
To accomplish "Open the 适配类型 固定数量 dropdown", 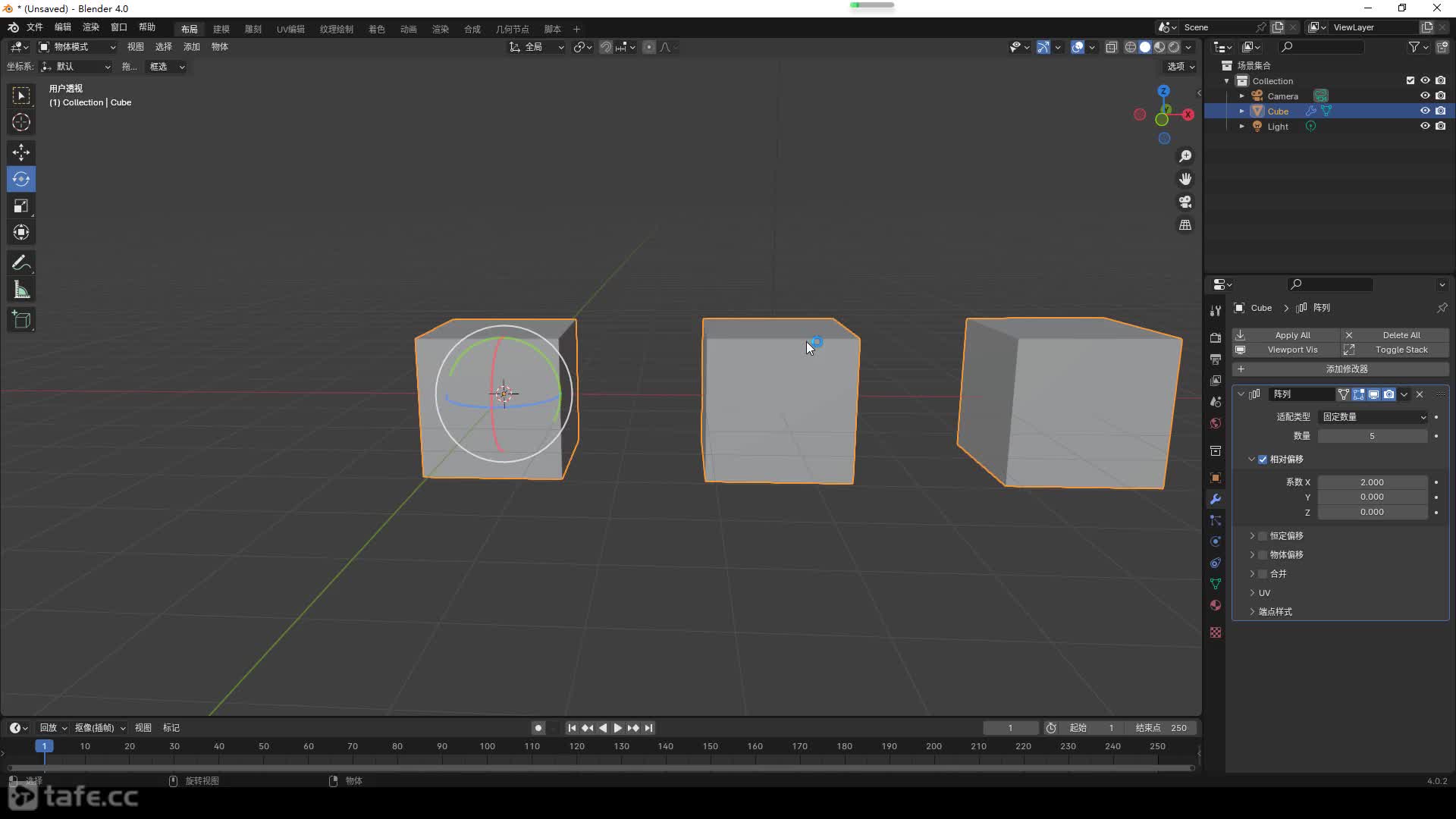I will coord(1373,417).
